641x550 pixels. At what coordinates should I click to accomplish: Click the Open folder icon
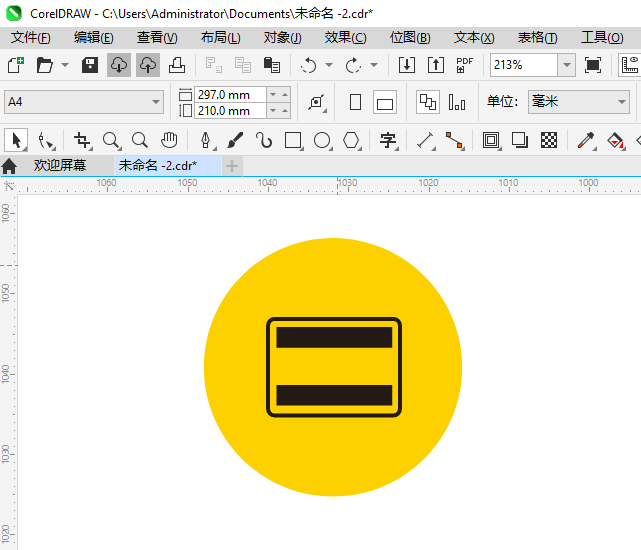(x=45, y=65)
